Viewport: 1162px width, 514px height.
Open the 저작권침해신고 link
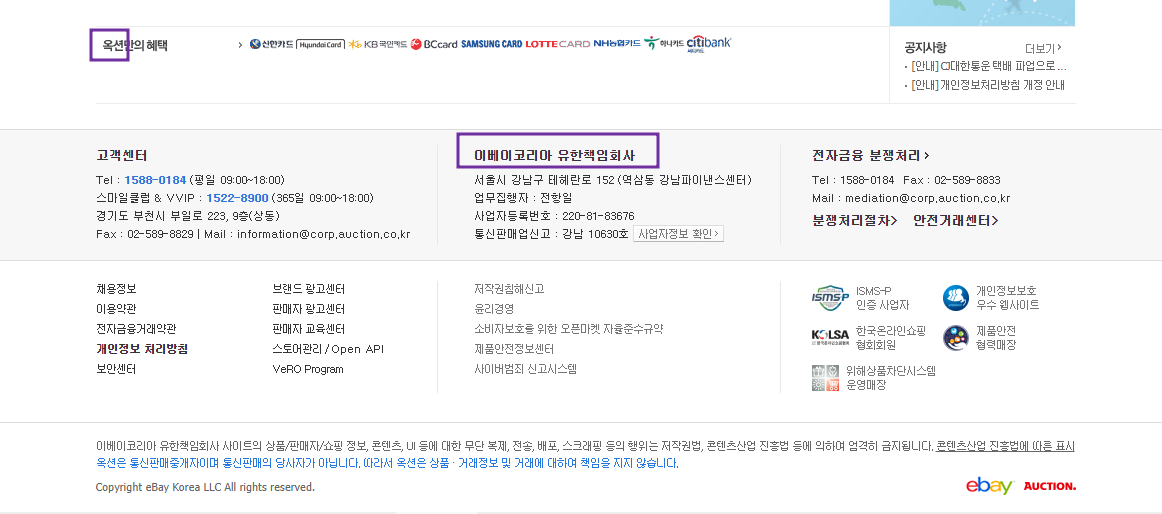pos(509,289)
